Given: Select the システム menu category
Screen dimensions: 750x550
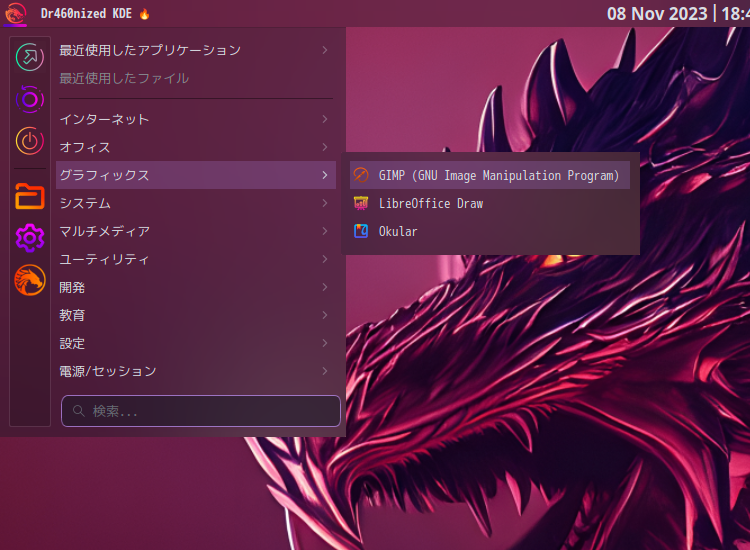Looking at the screenshot, I should (196, 203).
